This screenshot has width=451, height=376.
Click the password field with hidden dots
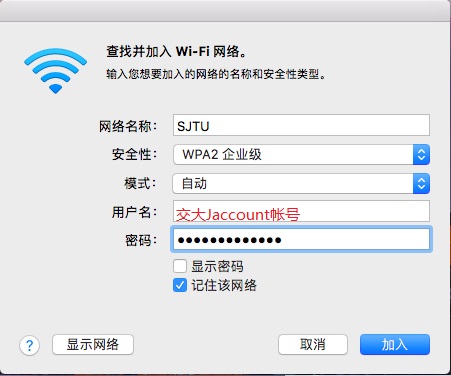(301, 239)
